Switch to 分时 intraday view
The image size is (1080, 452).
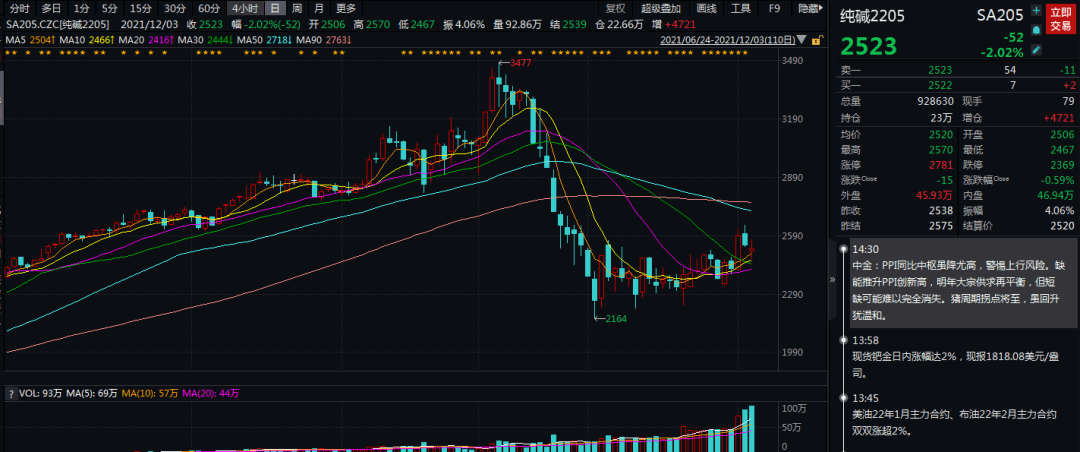[x=18, y=7]
